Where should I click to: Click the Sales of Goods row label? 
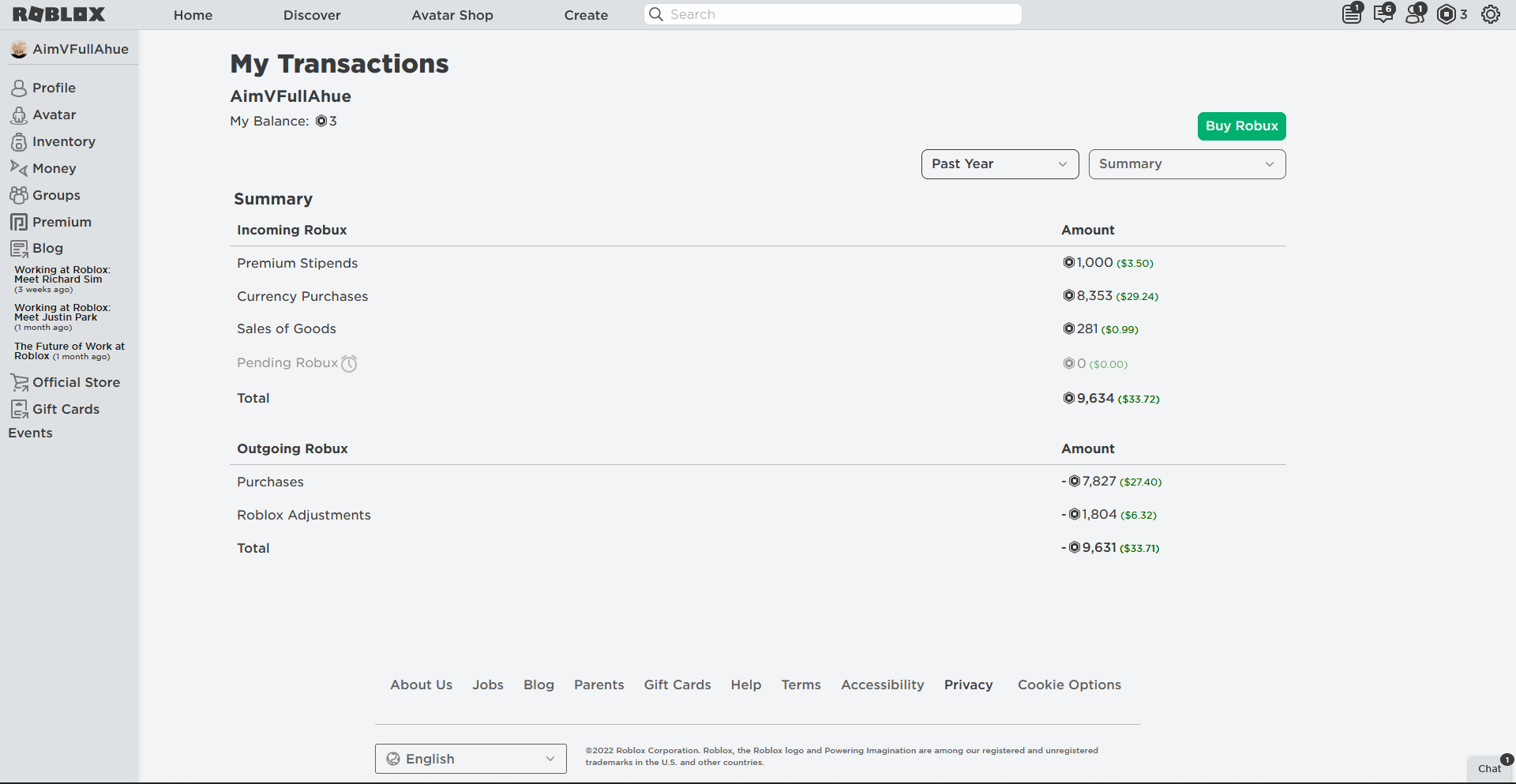(287, 328)
